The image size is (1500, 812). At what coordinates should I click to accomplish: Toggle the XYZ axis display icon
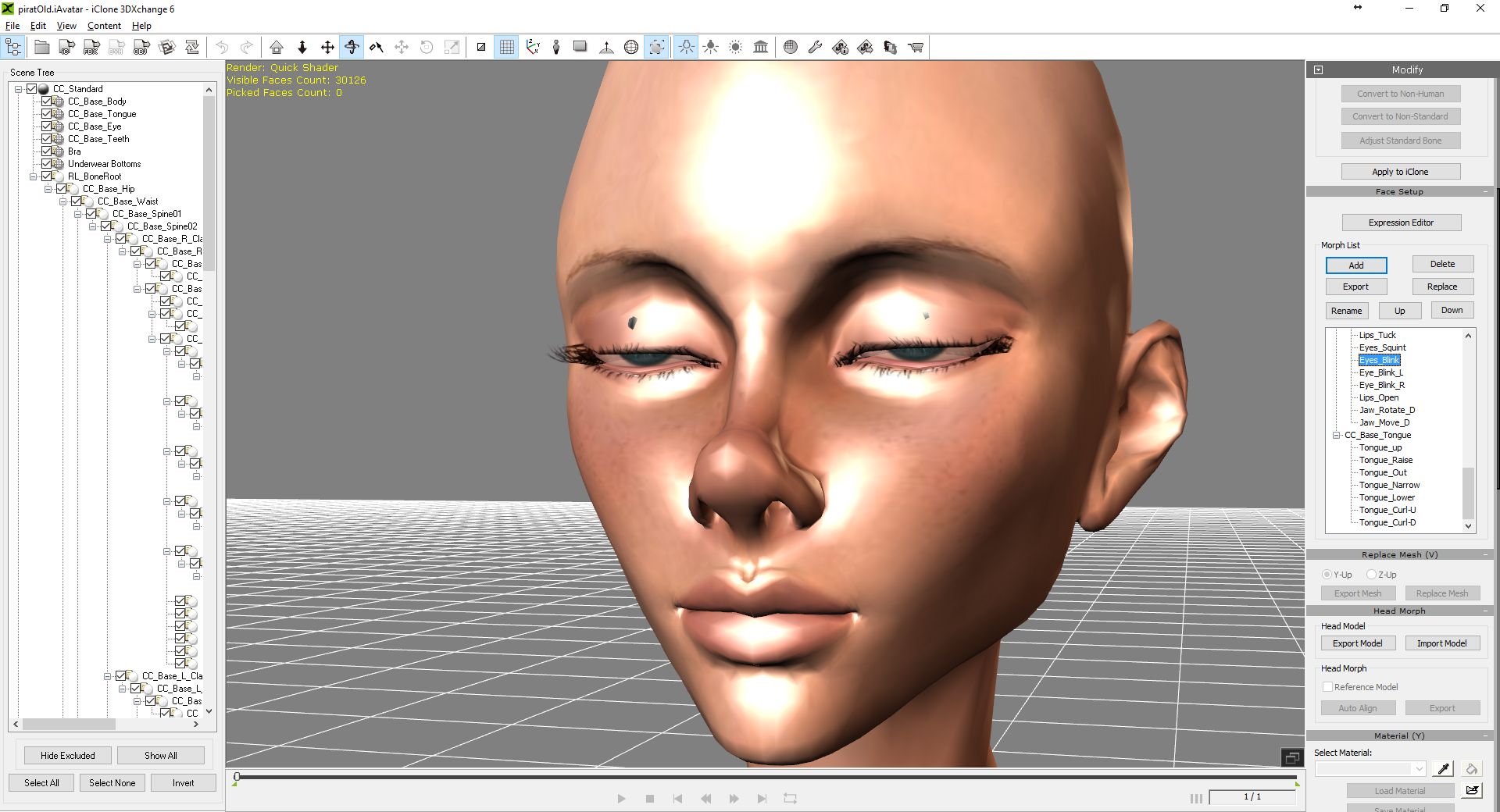pyautogui.click(x=532, y=48)
